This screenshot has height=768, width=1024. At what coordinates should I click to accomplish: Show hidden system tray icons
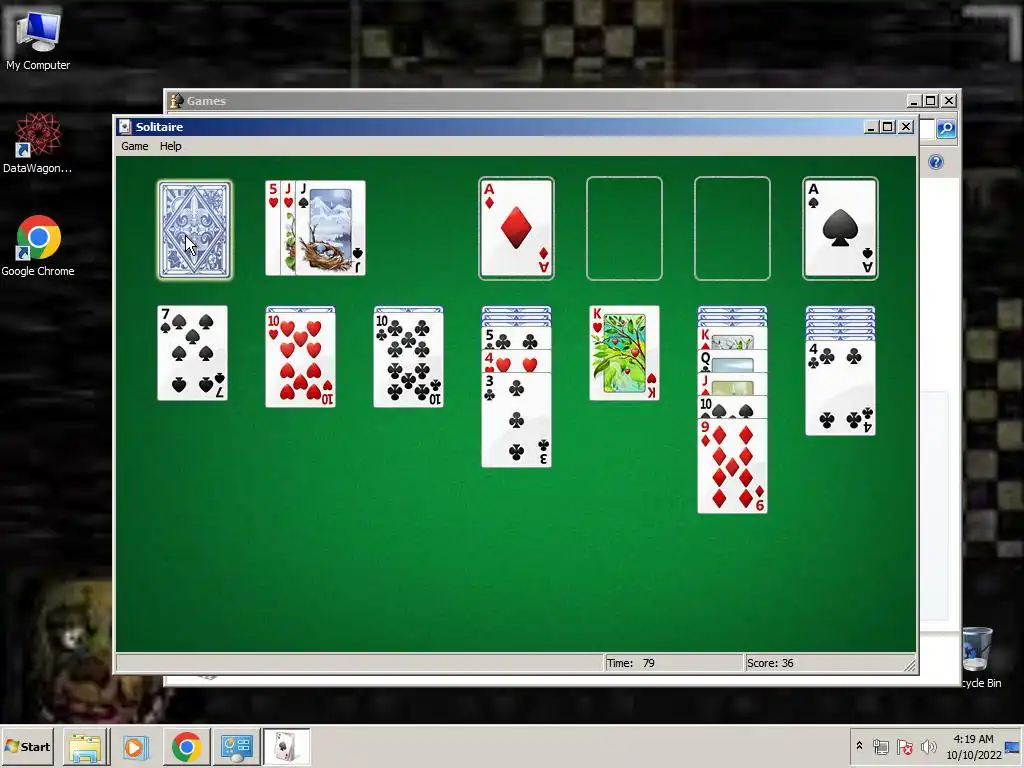859,746
